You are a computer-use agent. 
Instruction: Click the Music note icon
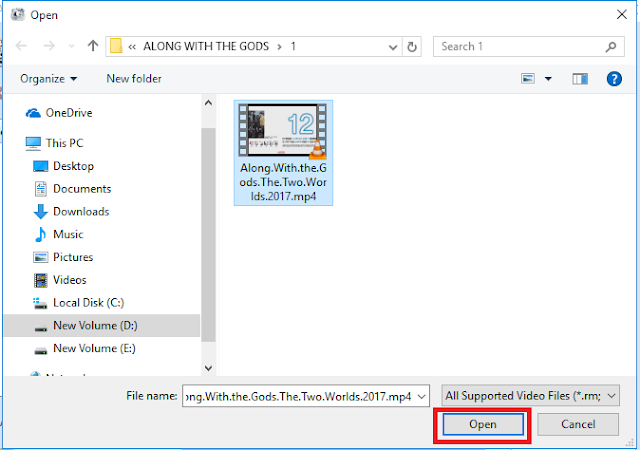(40, 234)
